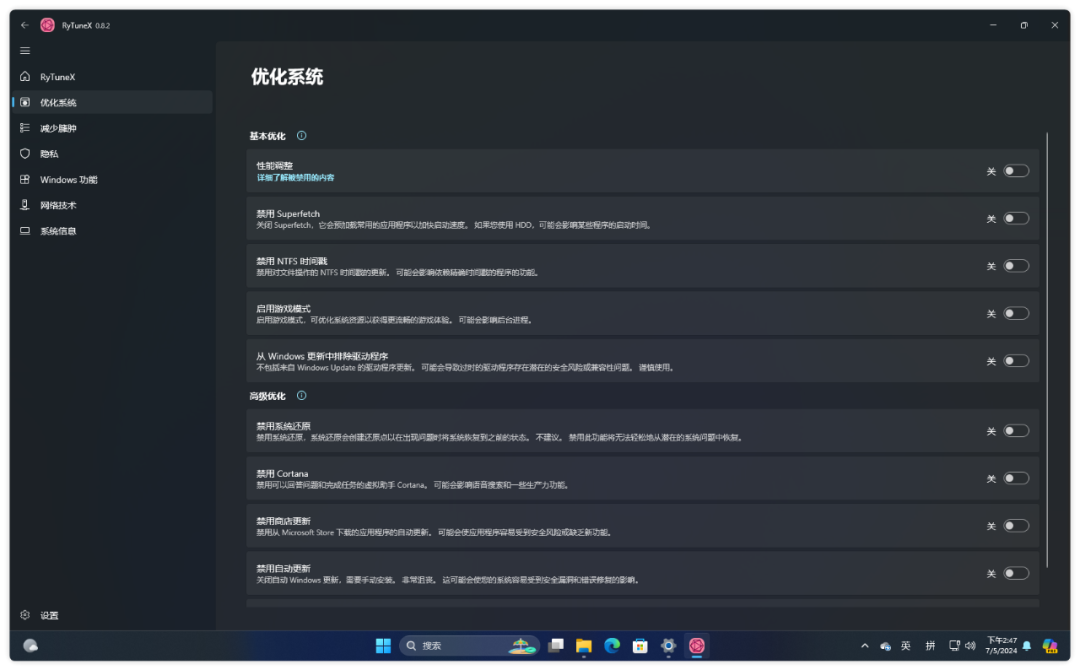Toggle 禁用自动更新 switch
The height and width of the screenshot is (670, 1080).
tap(1016, 574)
